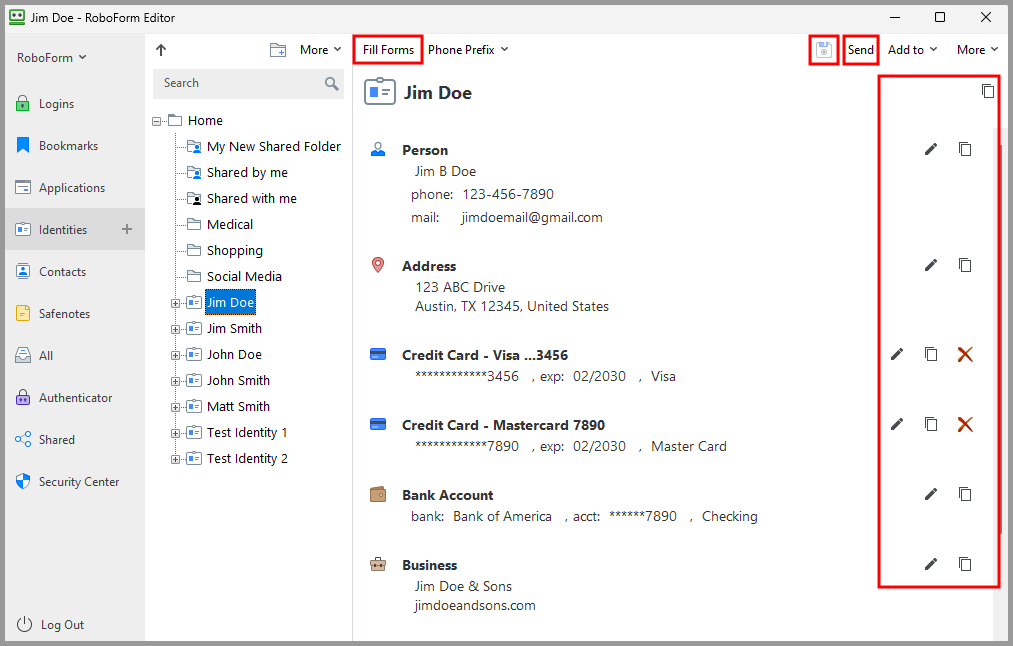The image size is (1013, 646).
Task: Expand Test Identity 2 node
Action: (x=175, y=459)
